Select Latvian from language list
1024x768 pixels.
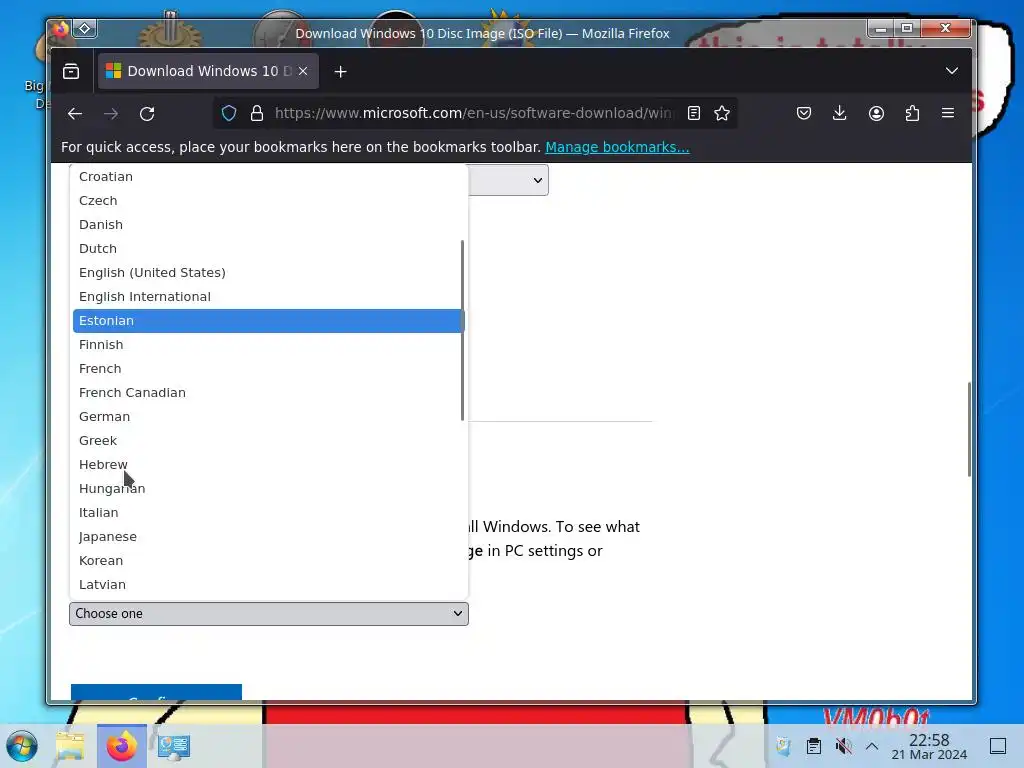pyautogui.click(x=268, y=584)
